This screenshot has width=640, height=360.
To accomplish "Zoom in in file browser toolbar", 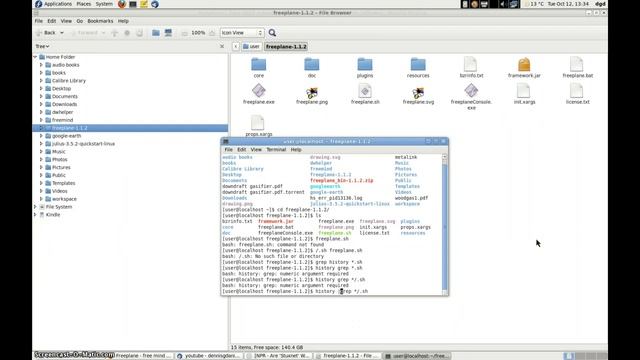I will coord(212,33).
